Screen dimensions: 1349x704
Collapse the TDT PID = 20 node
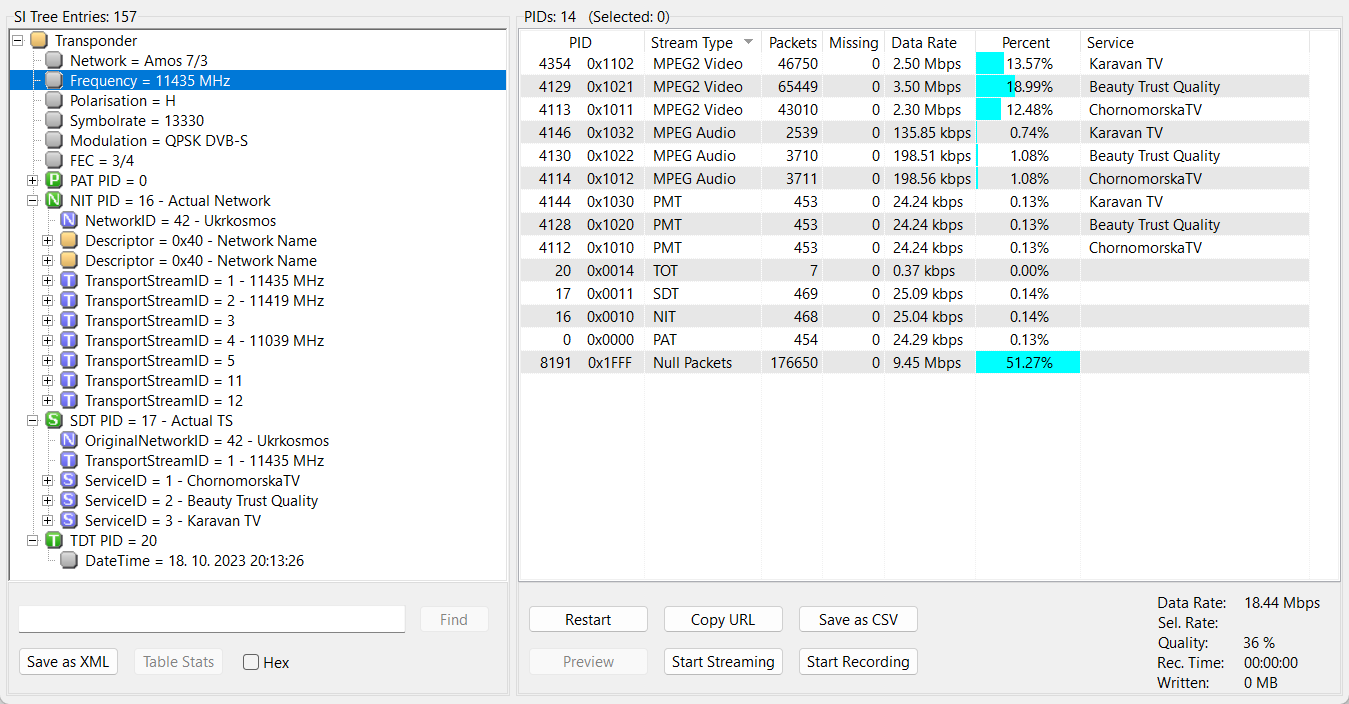click(33, 541)
